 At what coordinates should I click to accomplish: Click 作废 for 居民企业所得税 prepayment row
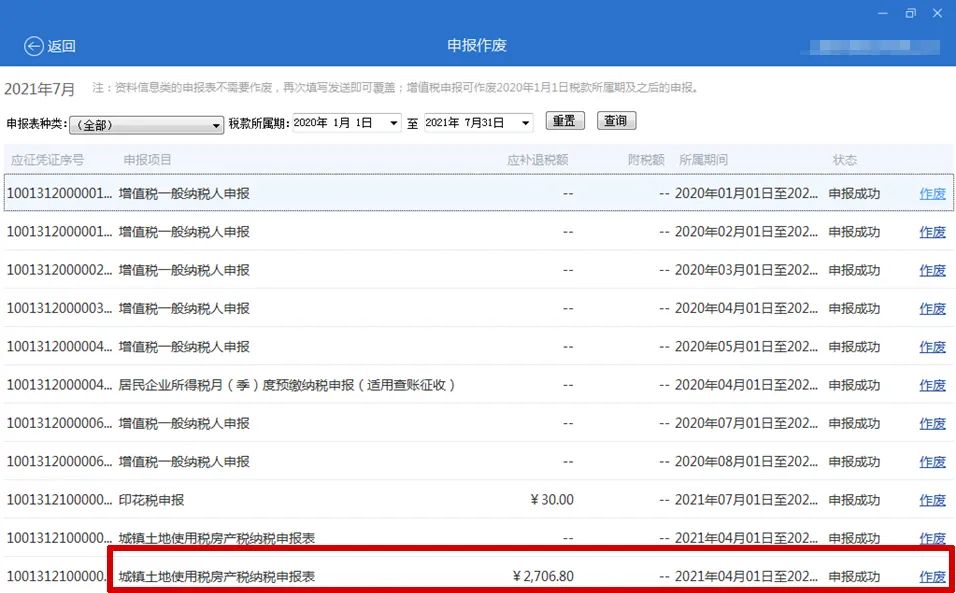click(x=932, y=385)
